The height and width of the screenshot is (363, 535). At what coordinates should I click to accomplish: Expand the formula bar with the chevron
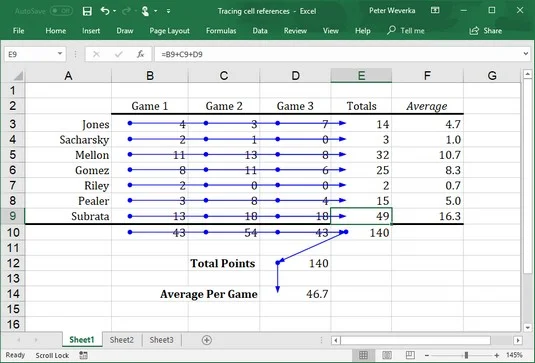(x=526, y=54)
